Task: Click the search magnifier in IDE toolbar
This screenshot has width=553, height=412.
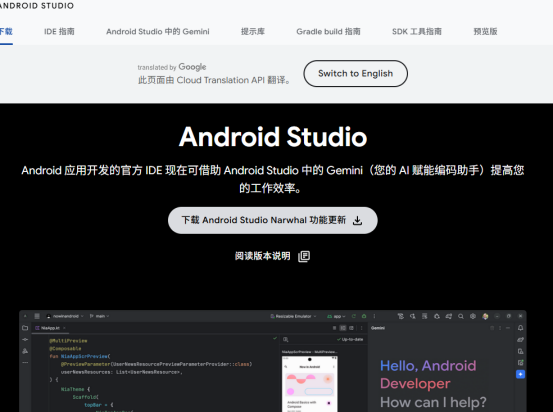Action: (461, 316)
